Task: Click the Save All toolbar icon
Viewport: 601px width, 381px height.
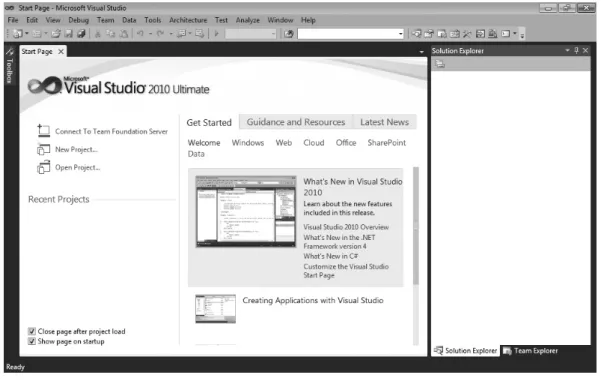Action: click(x=81, y=34)
